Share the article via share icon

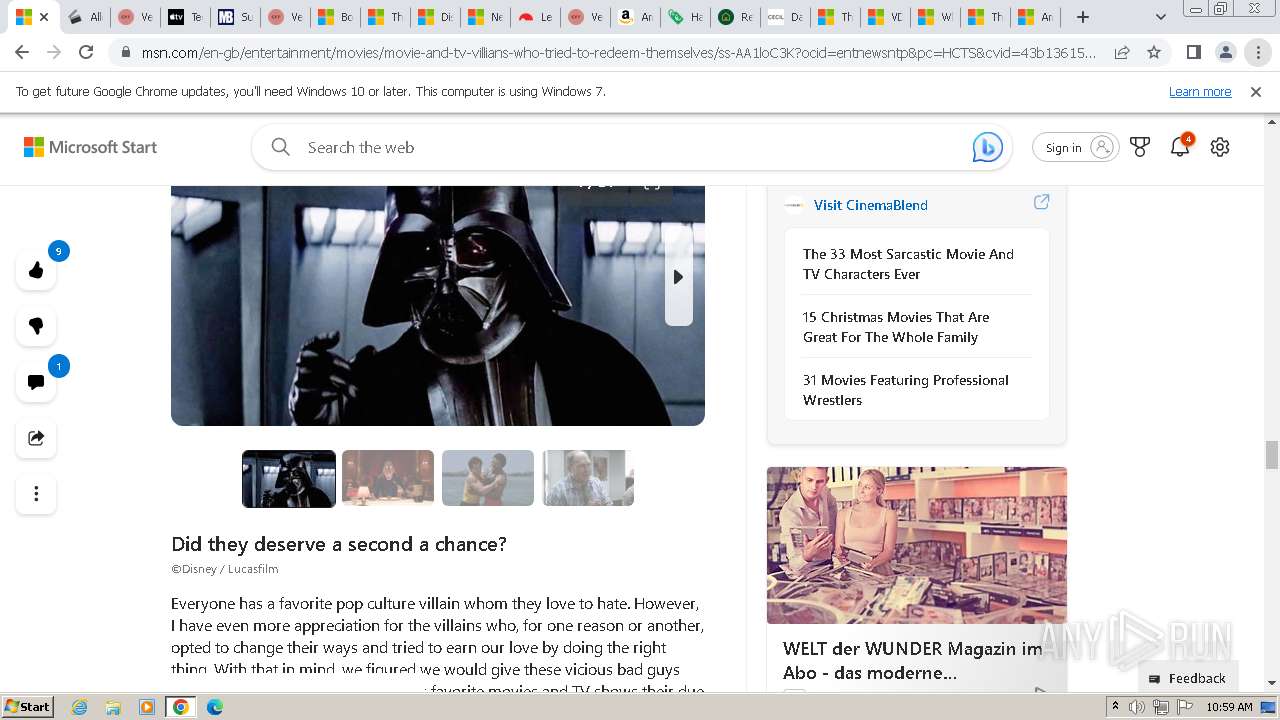click(x=36, y=438)
